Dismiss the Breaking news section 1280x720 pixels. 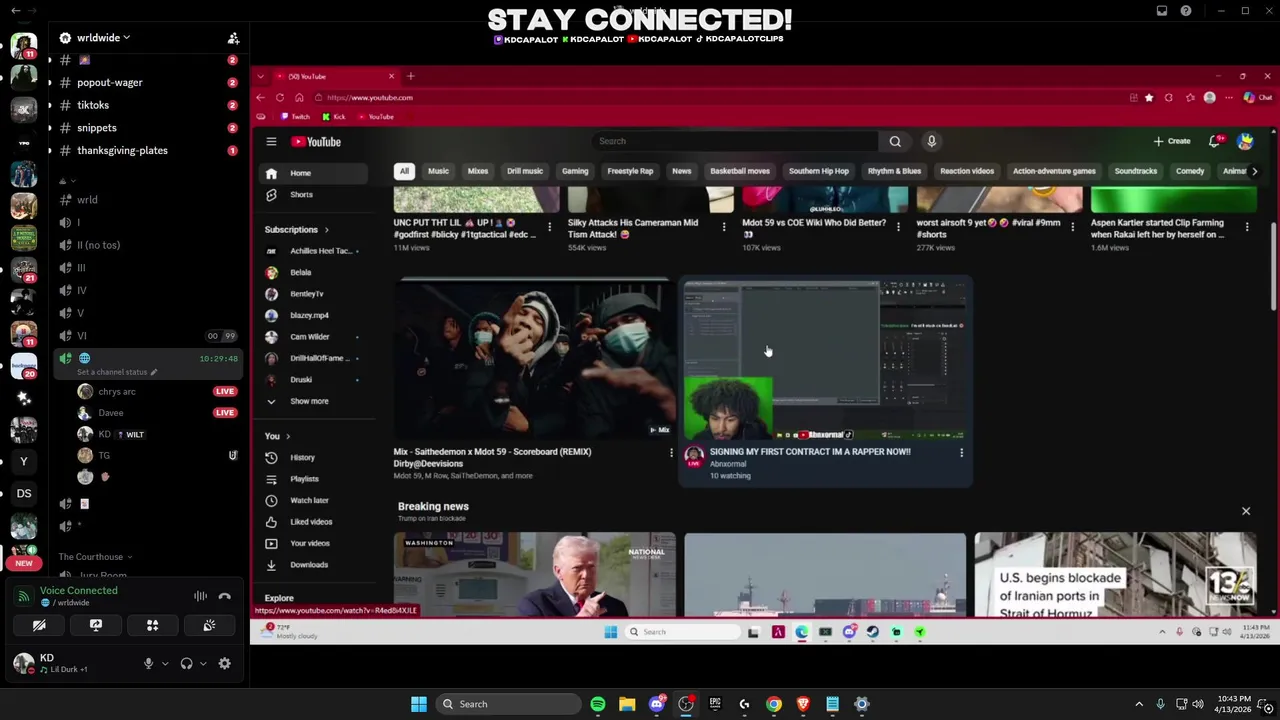tap(1246, 511)
